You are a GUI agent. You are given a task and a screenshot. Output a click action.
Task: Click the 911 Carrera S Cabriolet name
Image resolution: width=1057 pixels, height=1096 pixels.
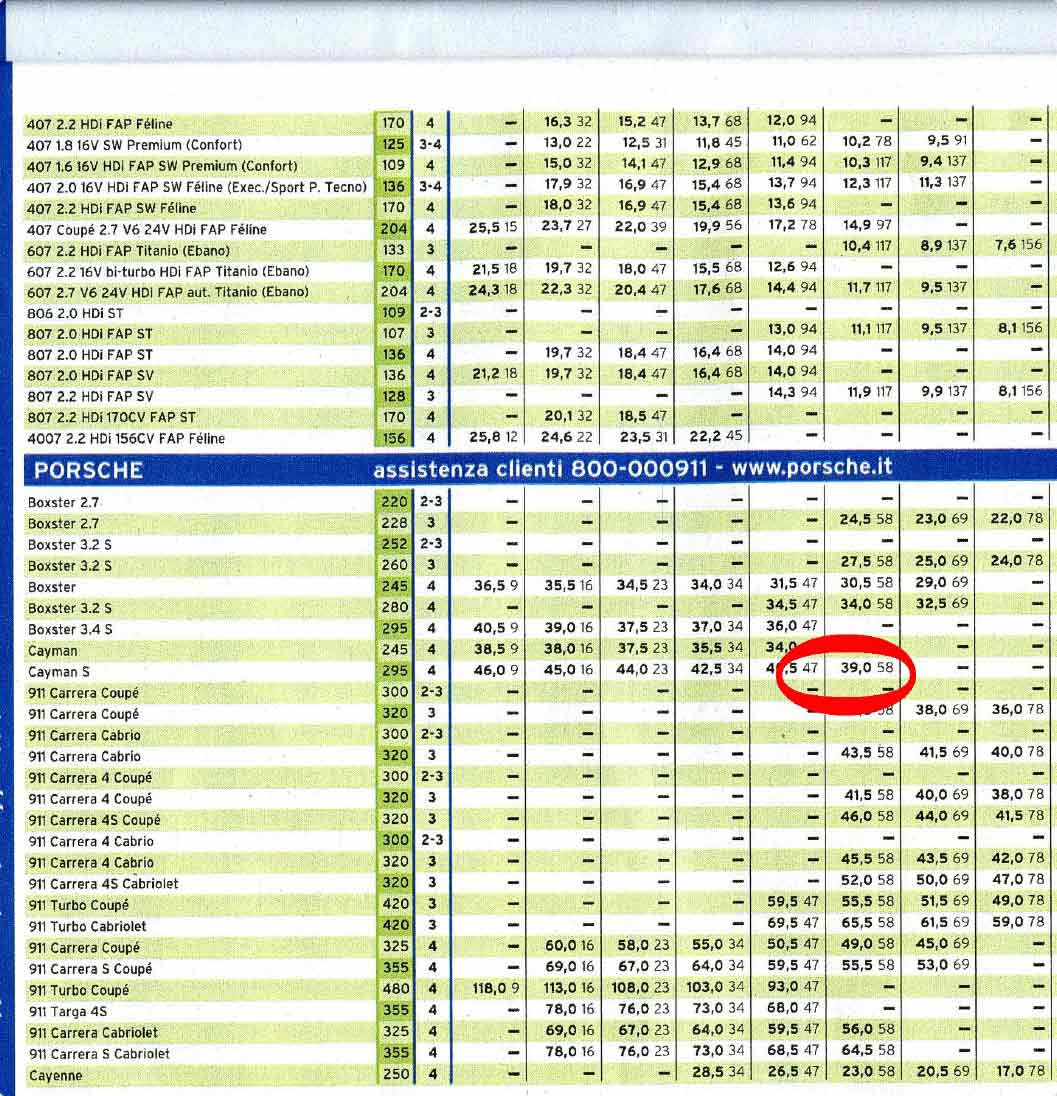pyautogui.click(x=99, y=1053)
